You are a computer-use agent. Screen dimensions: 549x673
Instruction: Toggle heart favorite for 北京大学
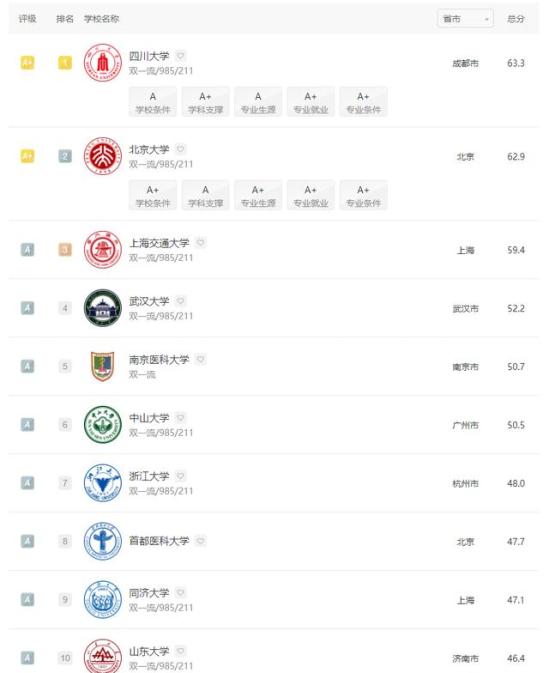pos(180,149)
